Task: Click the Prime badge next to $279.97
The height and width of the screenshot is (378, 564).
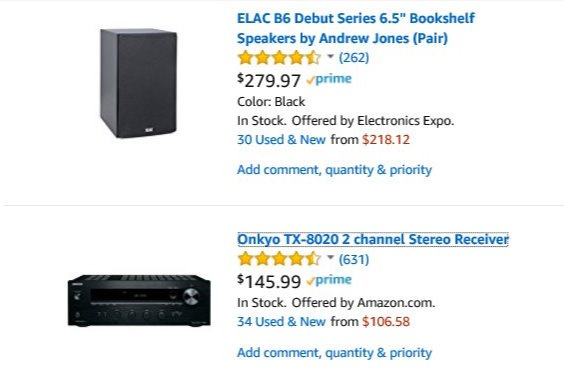Action: [329, 79]
